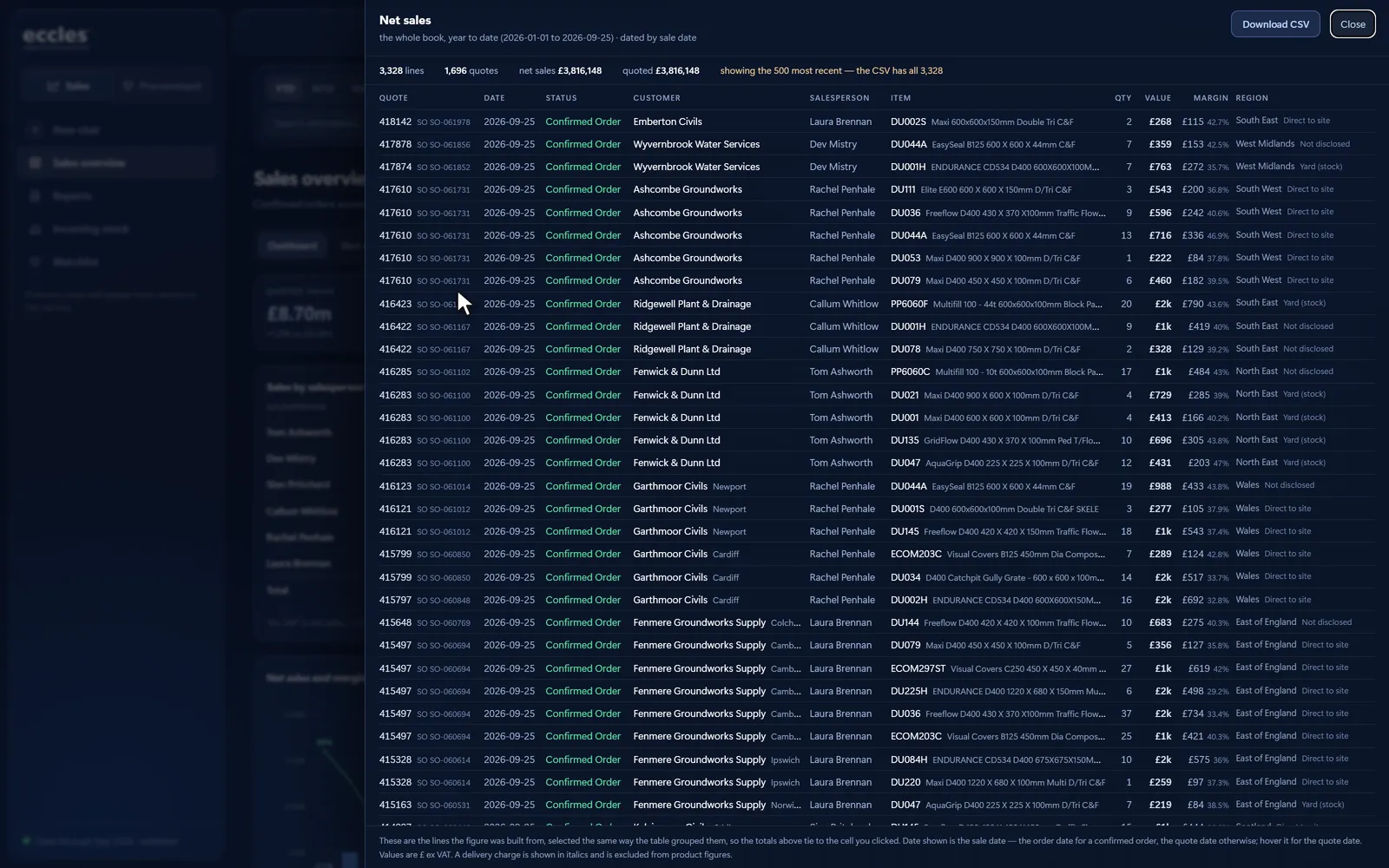Click the '1,696 quotes' summary count

point(471,71)
